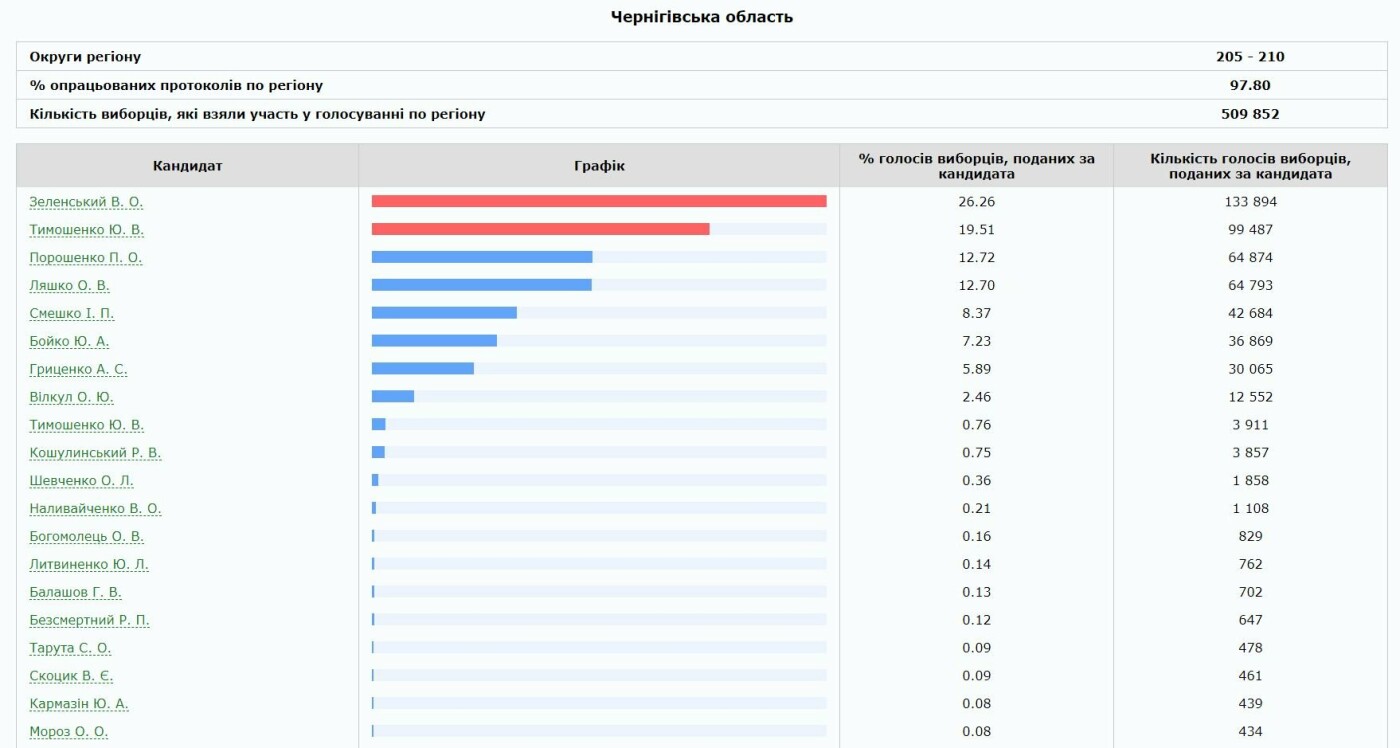Image resolution: width=1400 pixels, height=748 pixels.
Task: Open candidate link Литвиненко Ю. Л.
Action: coord(89,565)
